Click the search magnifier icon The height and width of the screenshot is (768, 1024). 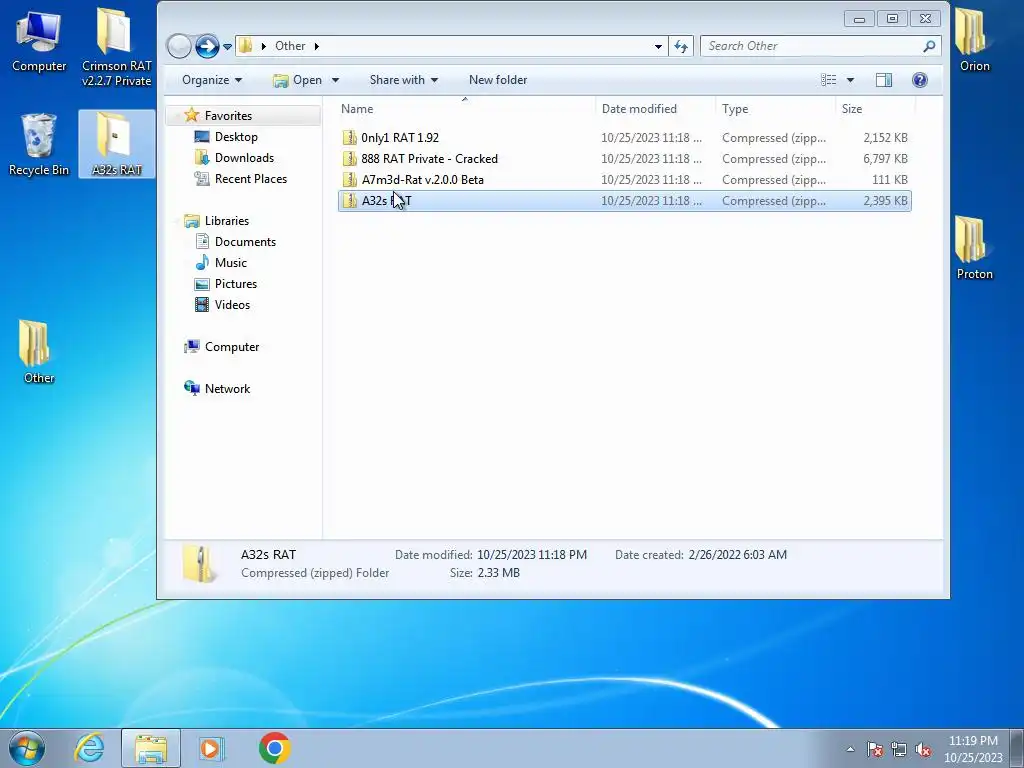(x=929, y=46)
